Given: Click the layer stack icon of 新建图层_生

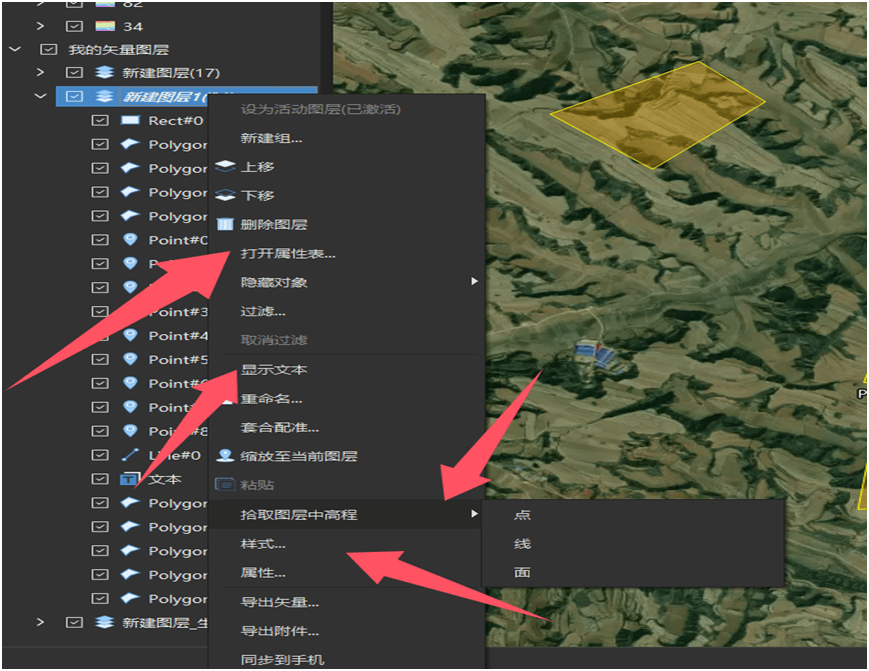Looking at the screenshot, I should (104, 622).
